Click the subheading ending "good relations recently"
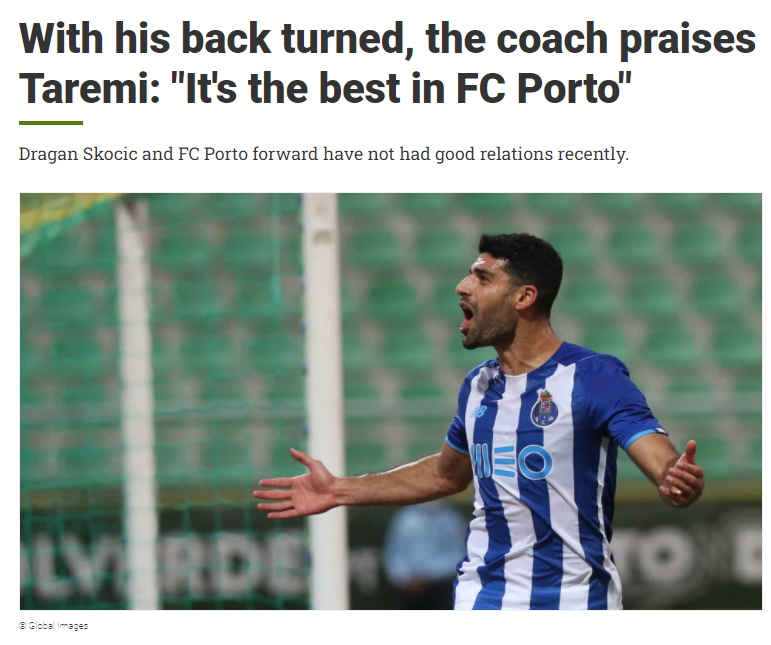771x645 pixels. [x=324, y=154]
